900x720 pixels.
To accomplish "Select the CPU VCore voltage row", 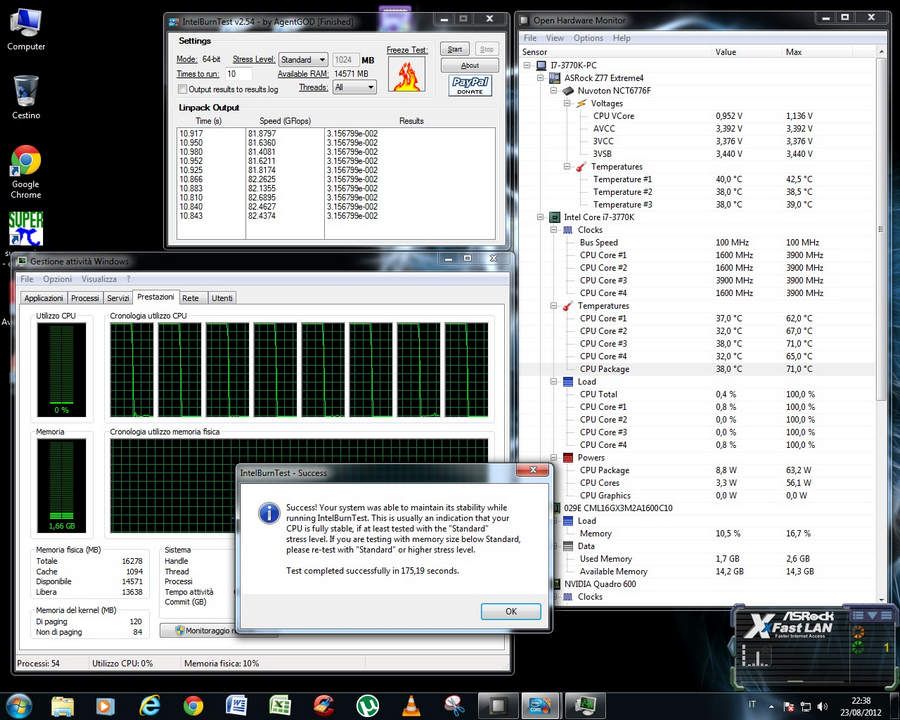I will (x=698, y=116).
